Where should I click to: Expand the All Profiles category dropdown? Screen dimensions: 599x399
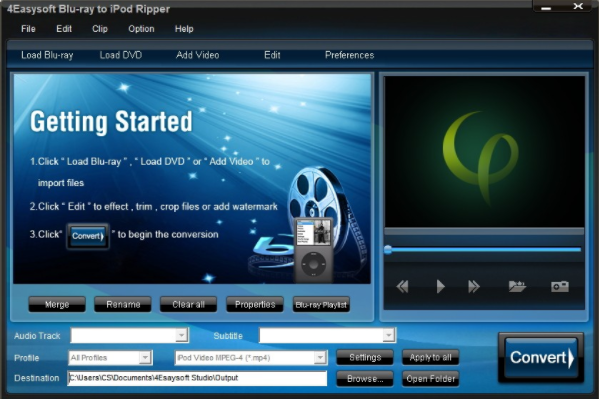145,358
